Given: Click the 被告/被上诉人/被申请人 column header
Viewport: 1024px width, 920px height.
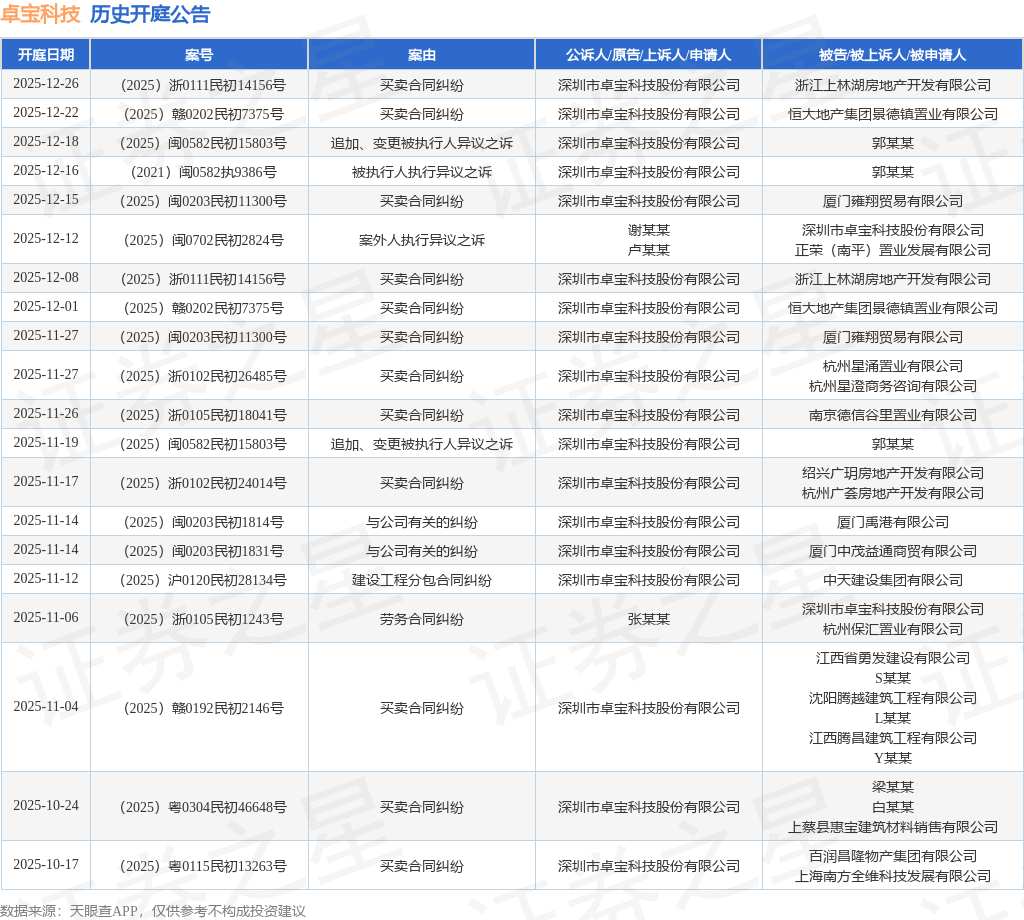Looking at the screenshot, I should [893, 55].
